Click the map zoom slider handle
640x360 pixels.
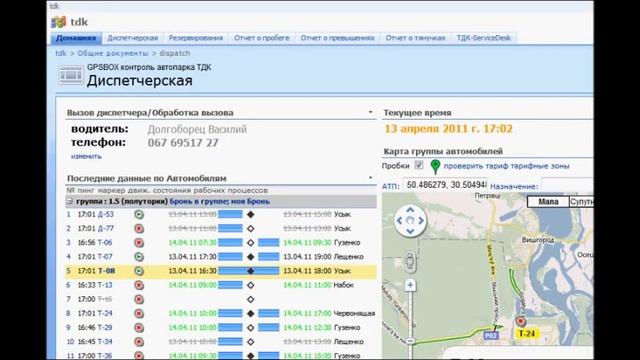coord(410,341)
